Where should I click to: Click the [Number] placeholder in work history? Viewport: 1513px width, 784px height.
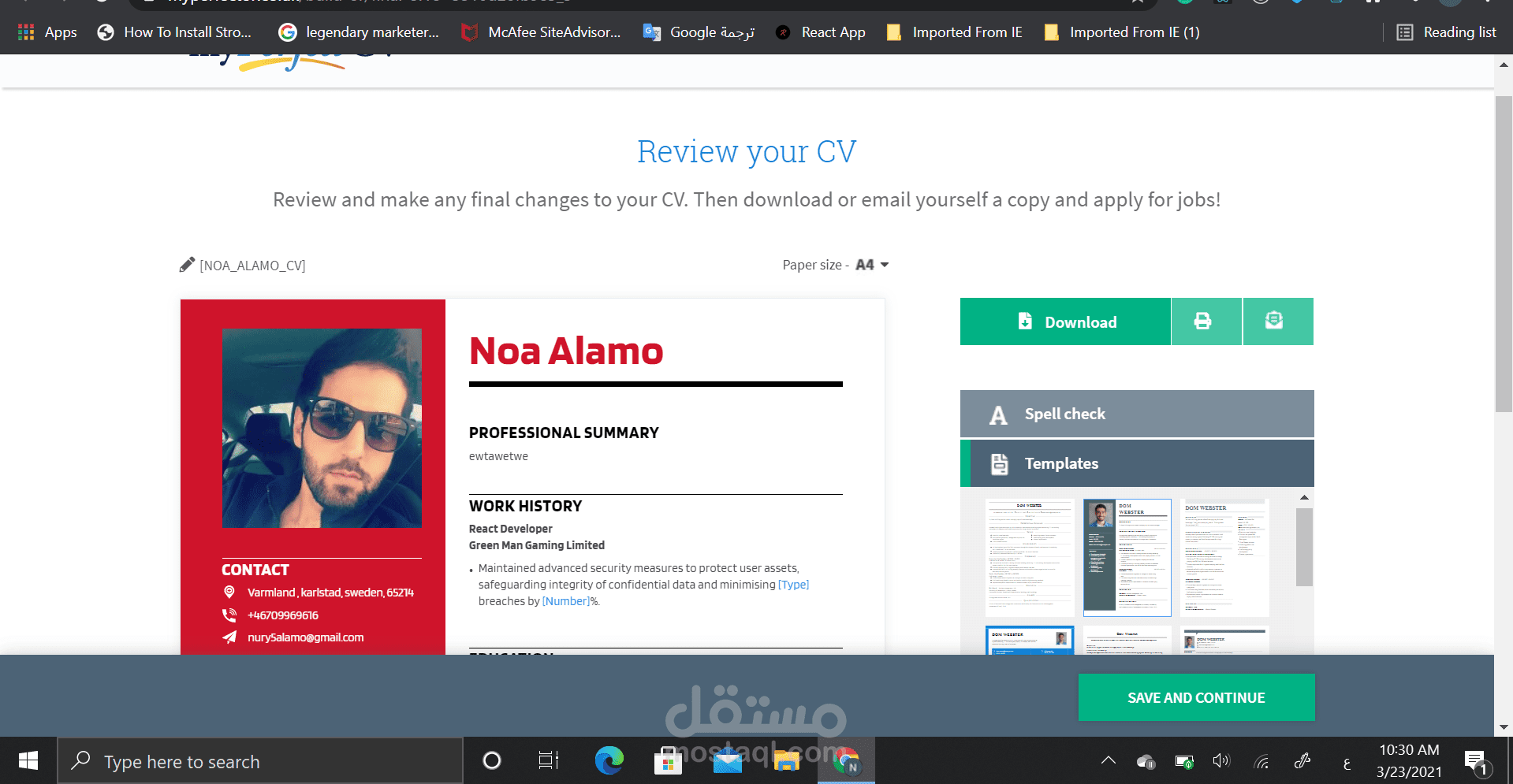pos(566,601)
